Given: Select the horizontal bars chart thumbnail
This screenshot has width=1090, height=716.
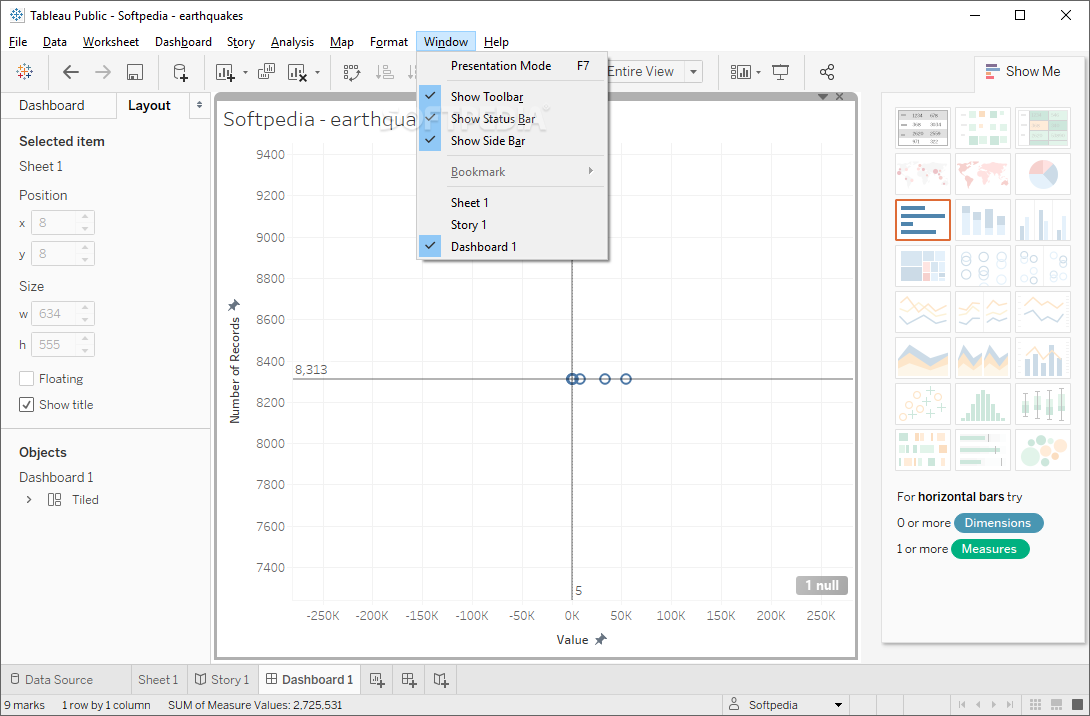Looking at the screenshot, I should [922, 220].
